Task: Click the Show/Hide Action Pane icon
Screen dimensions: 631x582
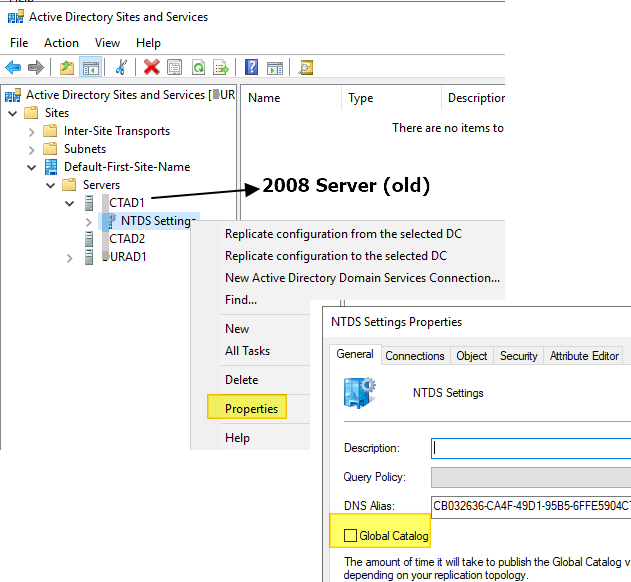Action: pos(275,68)
